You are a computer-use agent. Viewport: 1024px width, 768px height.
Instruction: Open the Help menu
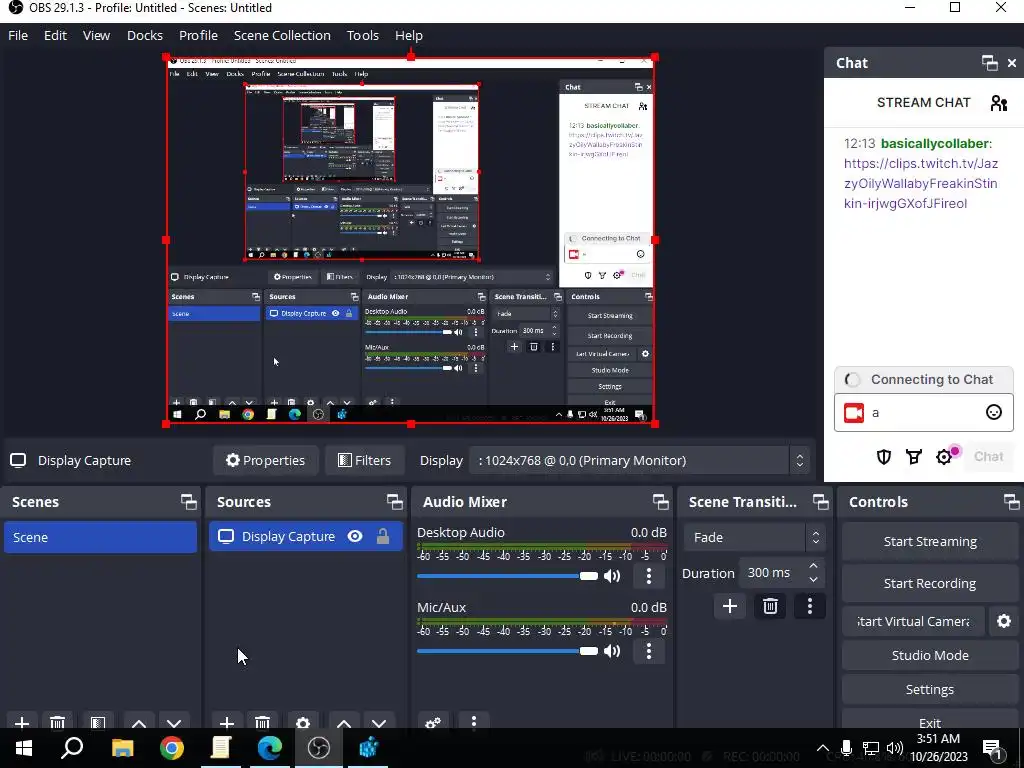coord(409,35)
